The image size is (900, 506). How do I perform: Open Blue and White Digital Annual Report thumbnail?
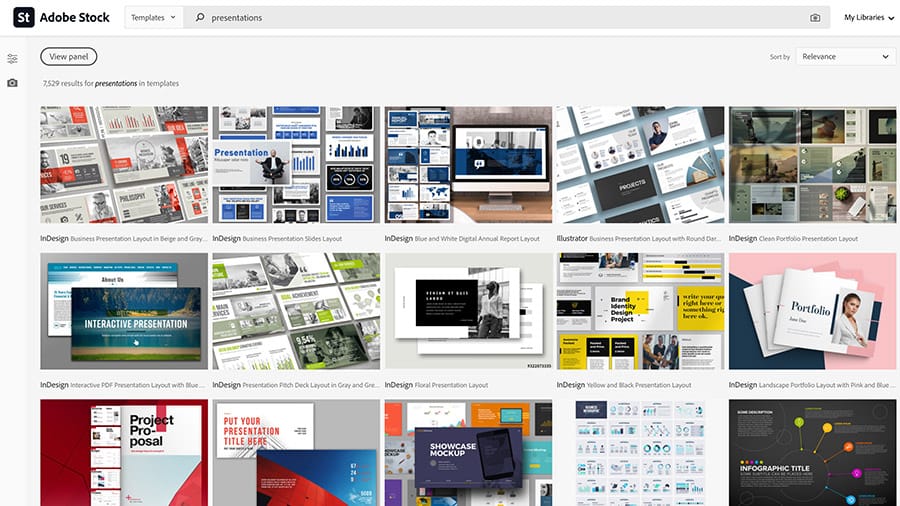(x=468, y=165)
